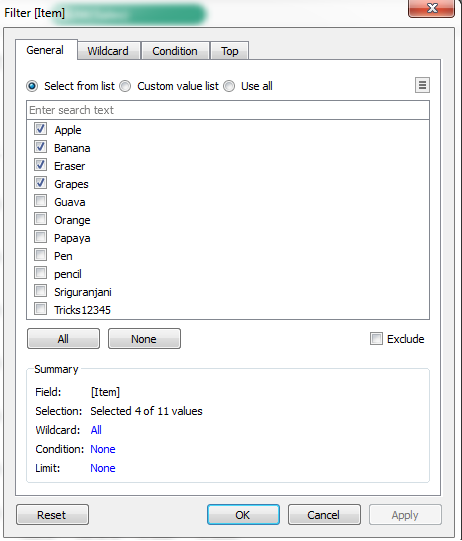This screenshot has height=541, width=462.
Task: Switch to the Wildcard tab
Action: (x=108, y=51)
